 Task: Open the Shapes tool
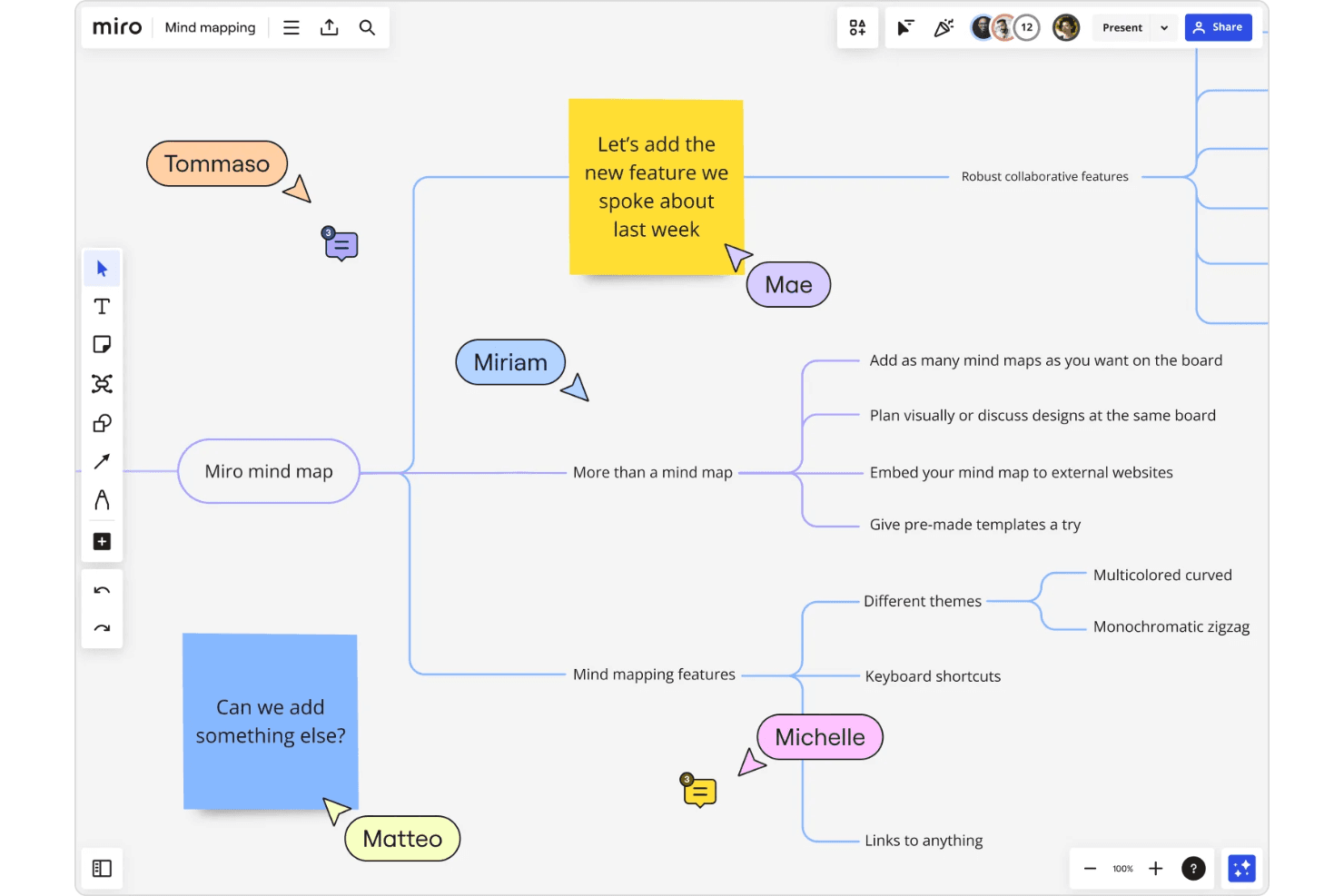coord(102,423)
